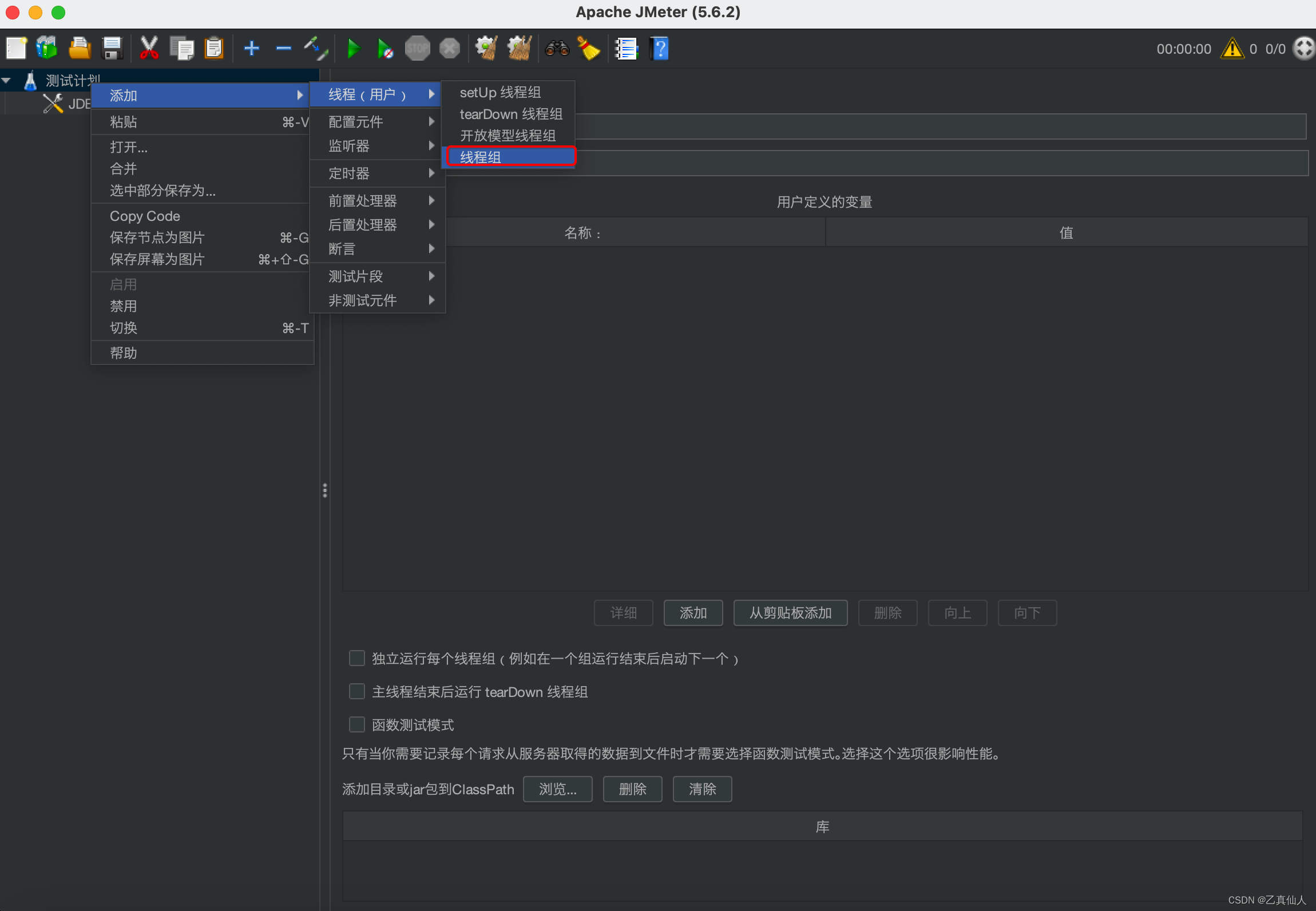Click the split pane divider handle dots

tap(324, 490)
